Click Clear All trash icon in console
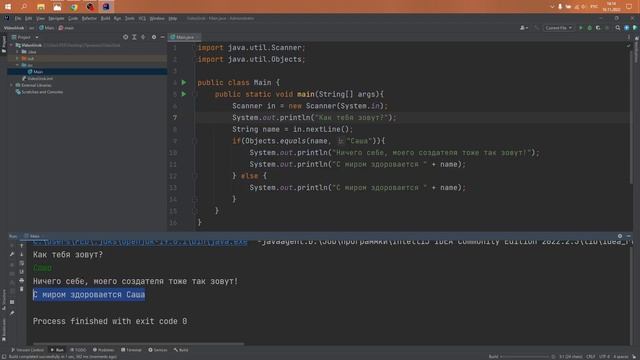Viewport: 640px width, 360px height. (22, 289)
